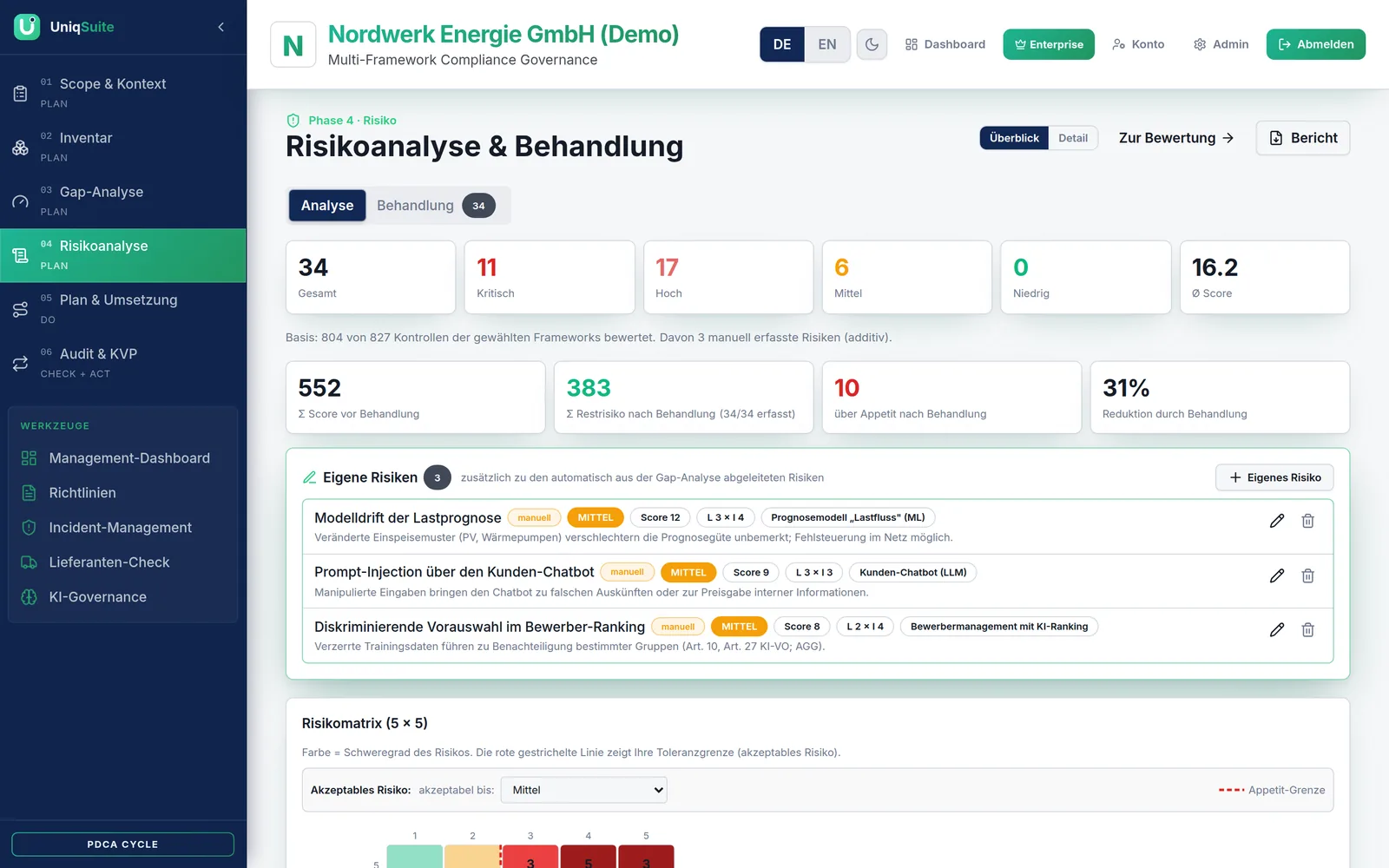Open the Konto account page

click(x=1138, y=44)
